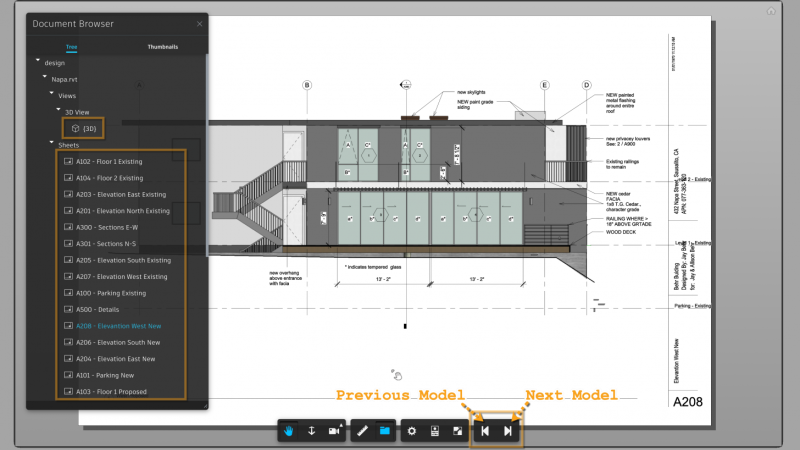Screen dimensions: 800x450
Task: Go to the Previous Model
Action: click(484, 431)
